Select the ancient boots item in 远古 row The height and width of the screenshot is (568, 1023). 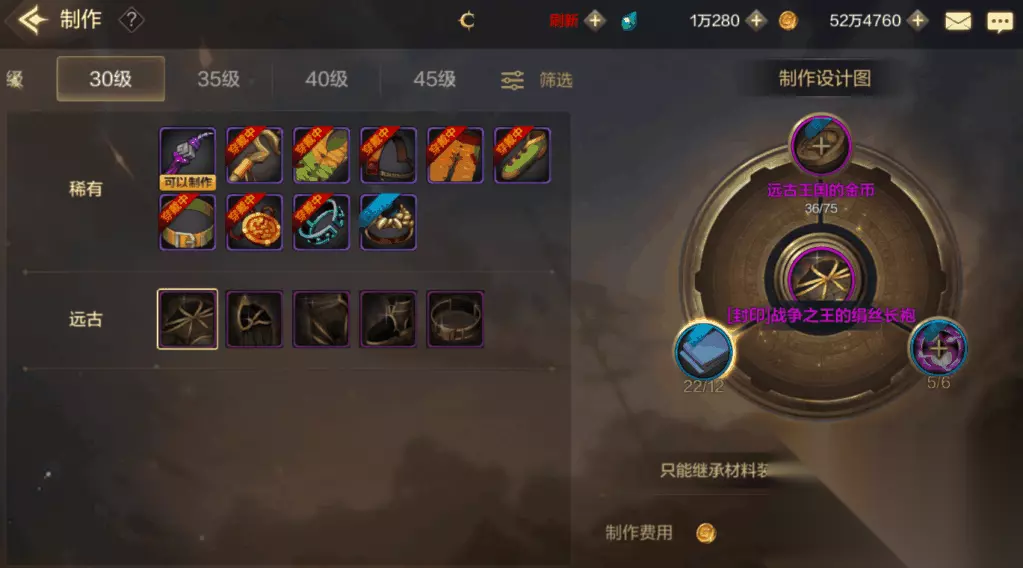coord(388,319)
